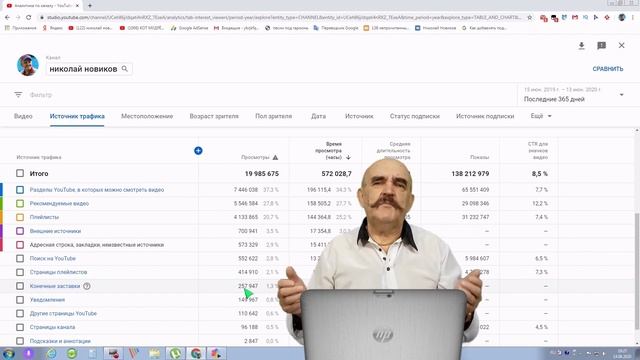
Task: Open the Источник подписки tab
Action: [485, 116]
